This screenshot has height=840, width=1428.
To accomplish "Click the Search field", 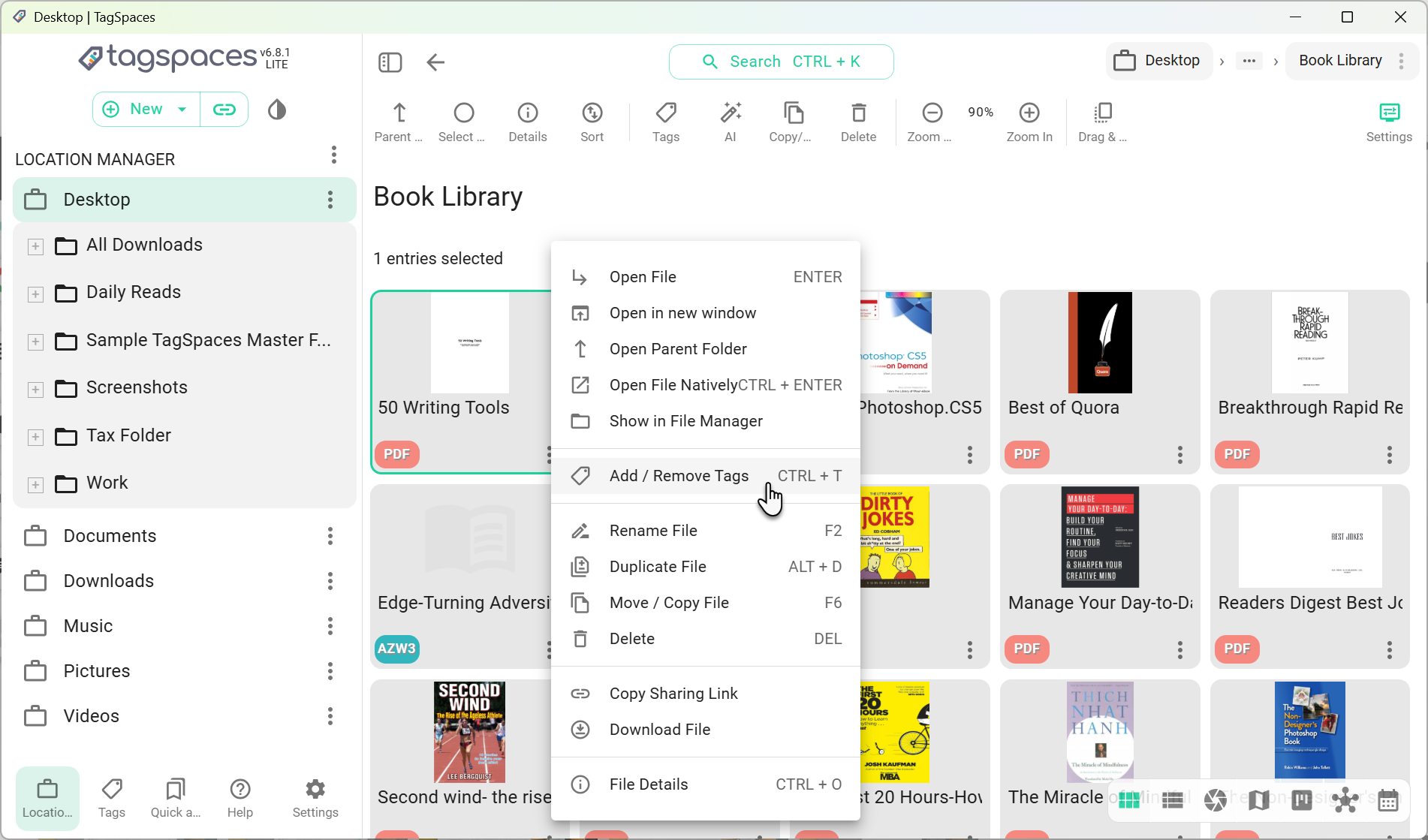I will 781,62.
